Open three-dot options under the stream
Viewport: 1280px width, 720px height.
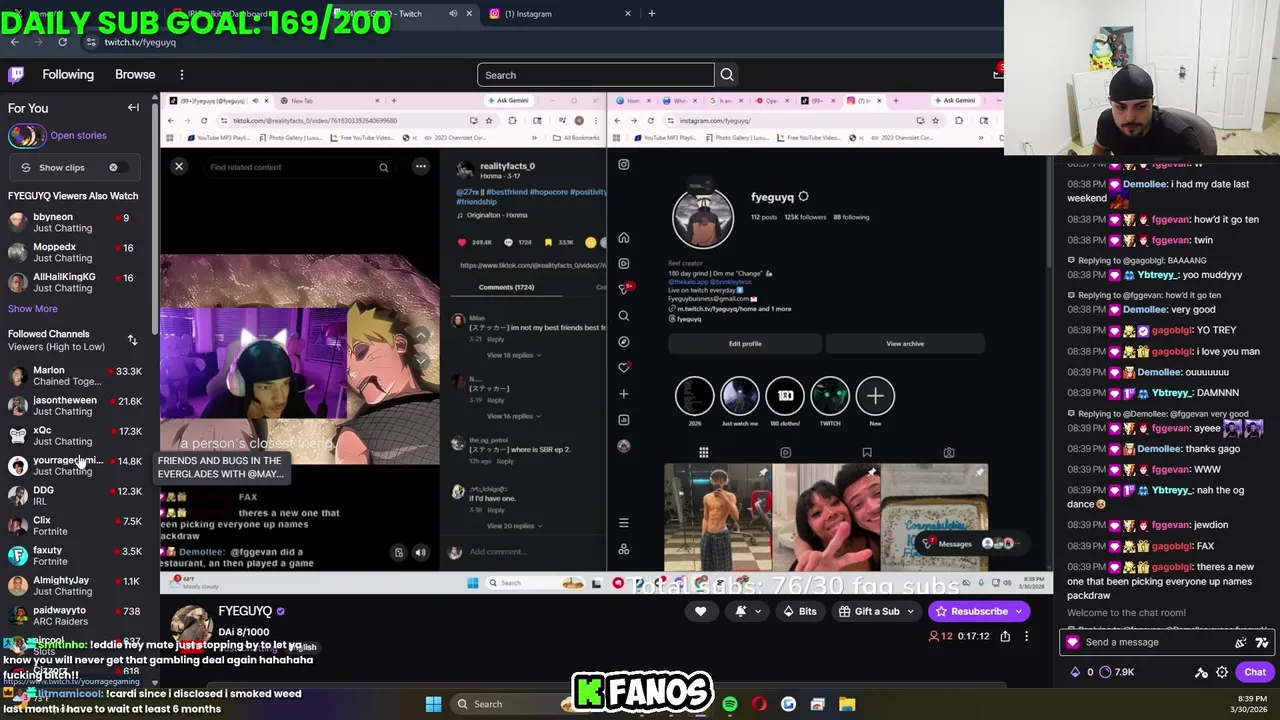click(x=1026, y=636)
